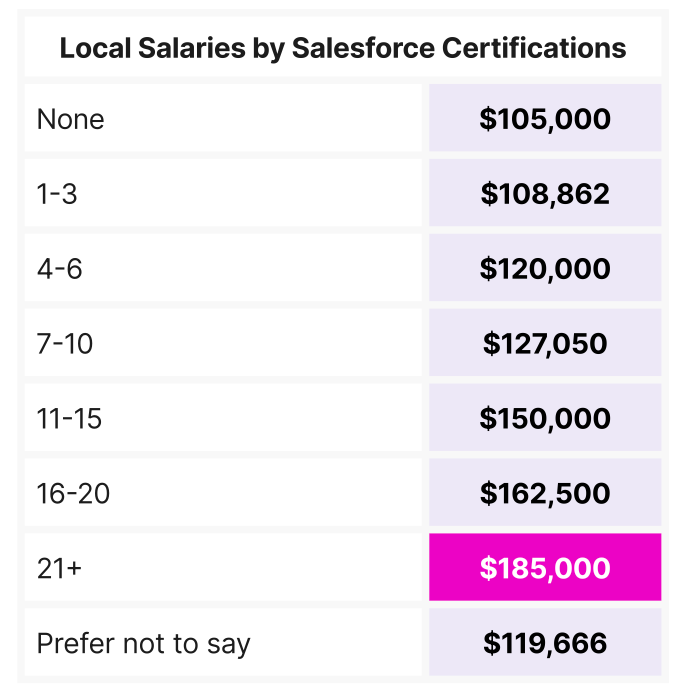The height and width of the screenshot is (700, 686).
Task: Click the $105,000 salary cell
Action: click(545, 119)
